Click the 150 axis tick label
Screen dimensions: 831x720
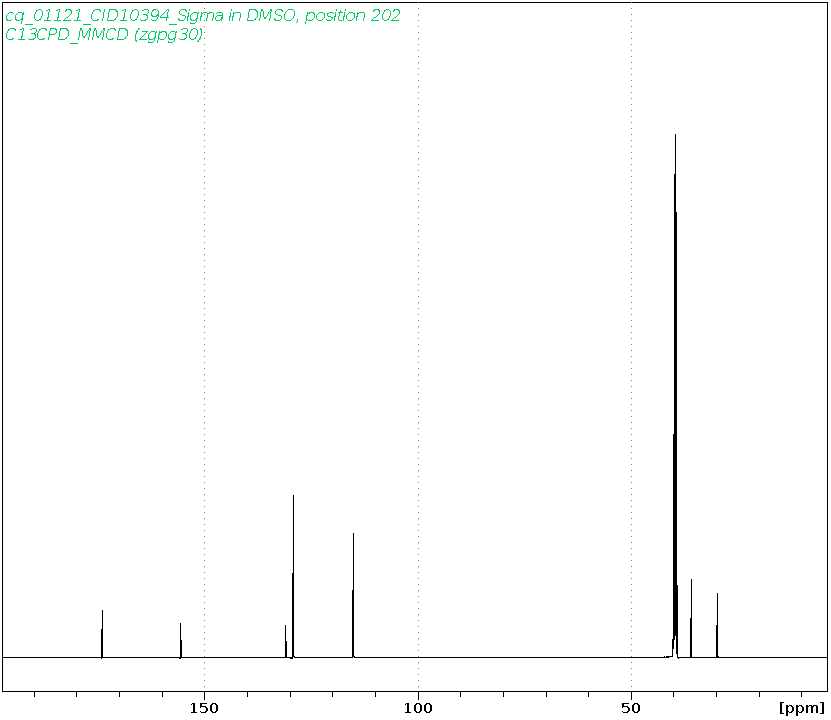click(204, 708)
